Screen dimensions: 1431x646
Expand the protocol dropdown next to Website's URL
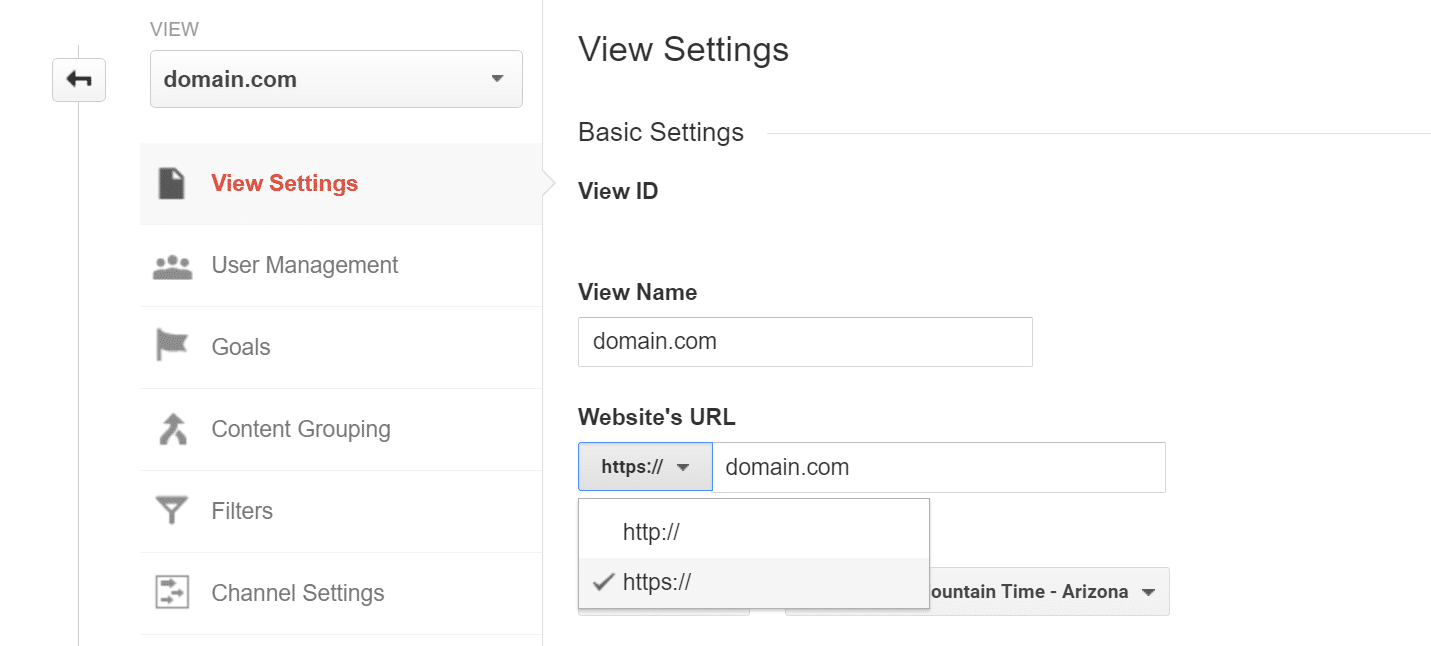coord(645,466)
